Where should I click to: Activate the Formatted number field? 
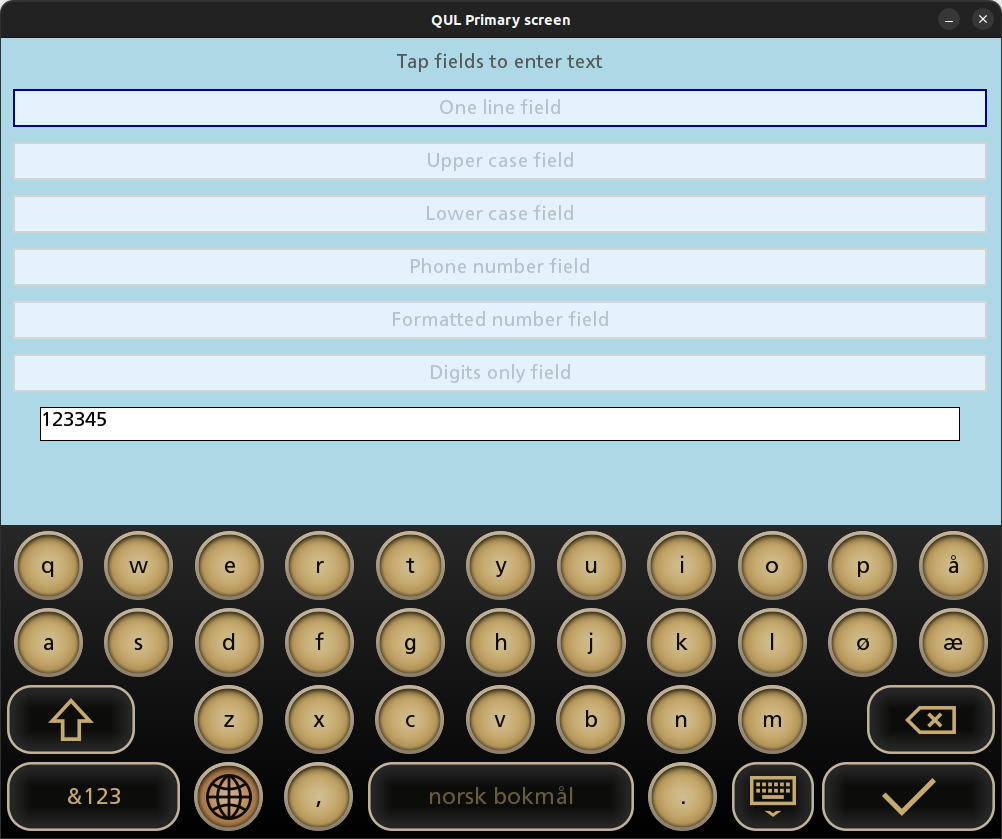(x=500, y=320)
